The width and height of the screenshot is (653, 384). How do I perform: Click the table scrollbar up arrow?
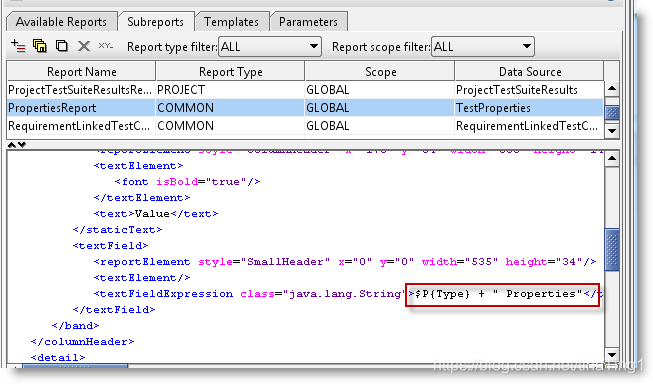[612, 88]
